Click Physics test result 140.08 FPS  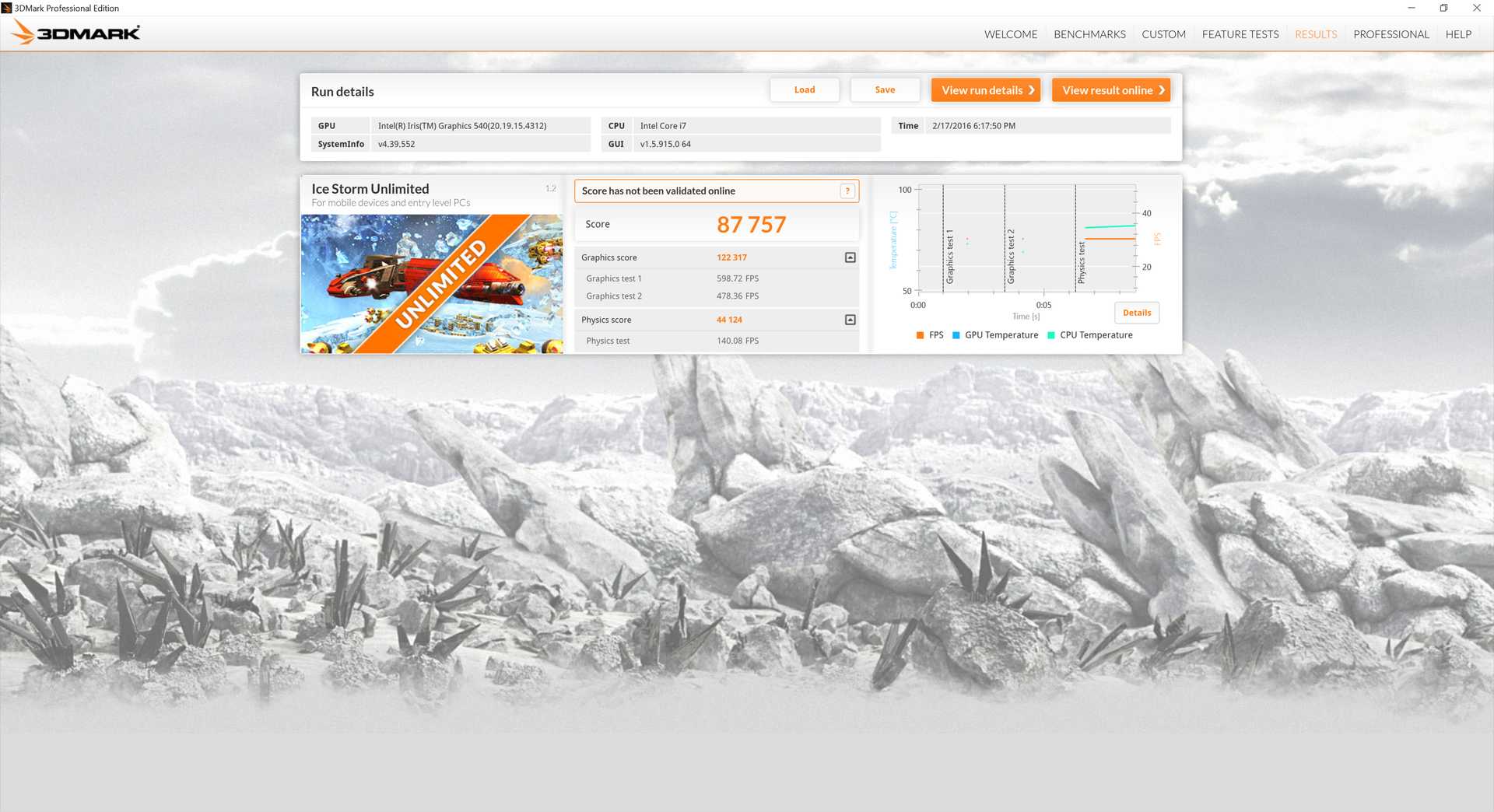(x=738, y=341)
